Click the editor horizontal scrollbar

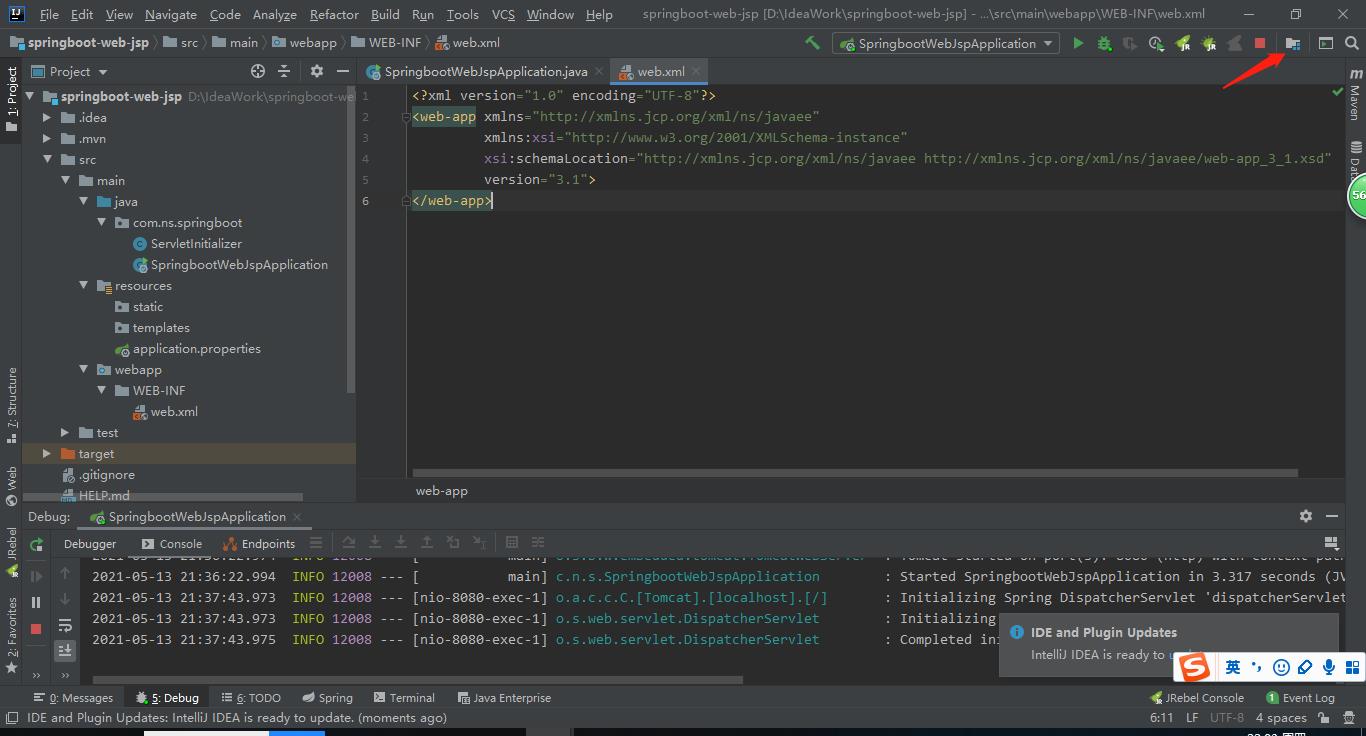(x=855, y=473)
